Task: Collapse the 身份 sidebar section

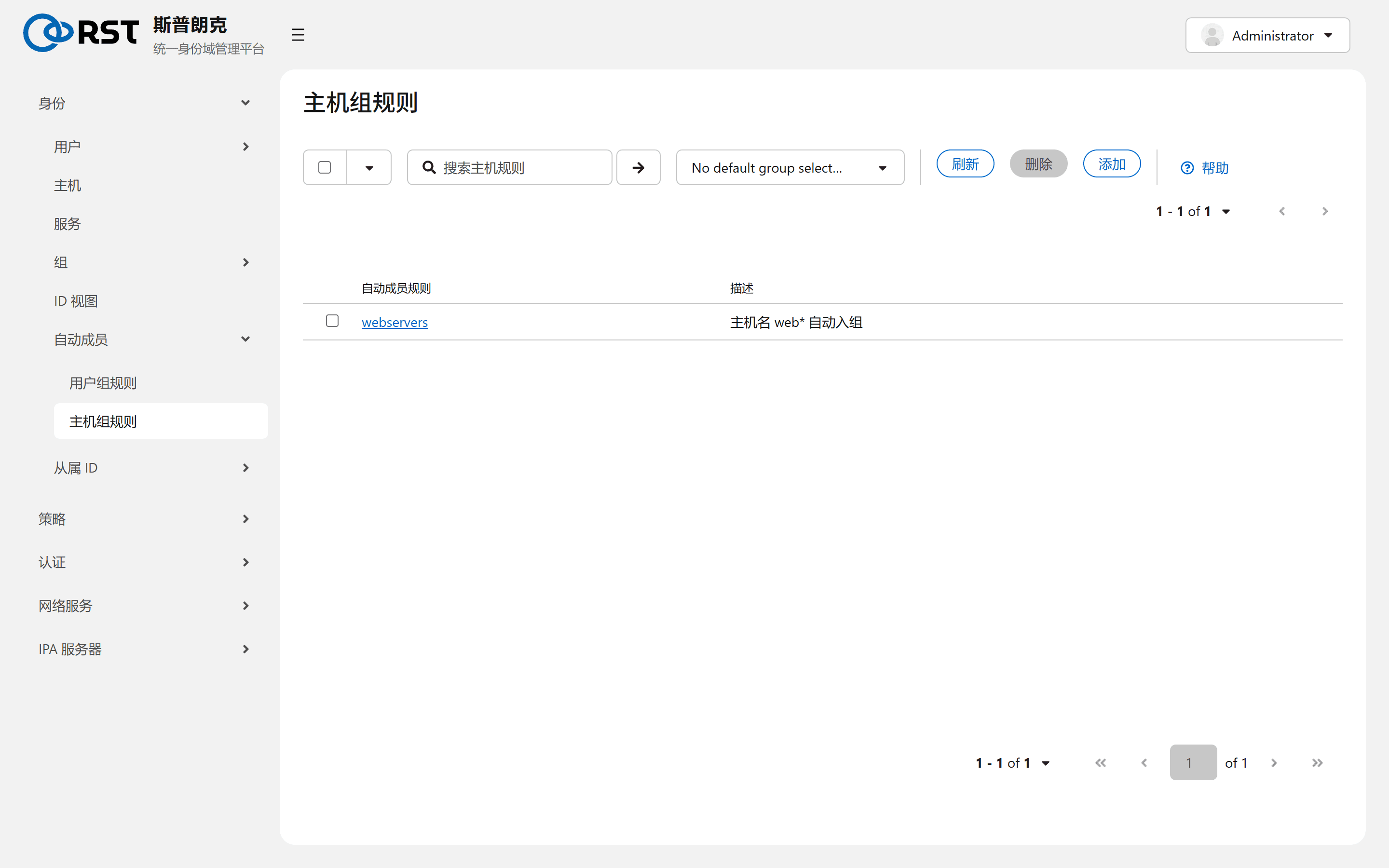Action: (x=144, y=103)
